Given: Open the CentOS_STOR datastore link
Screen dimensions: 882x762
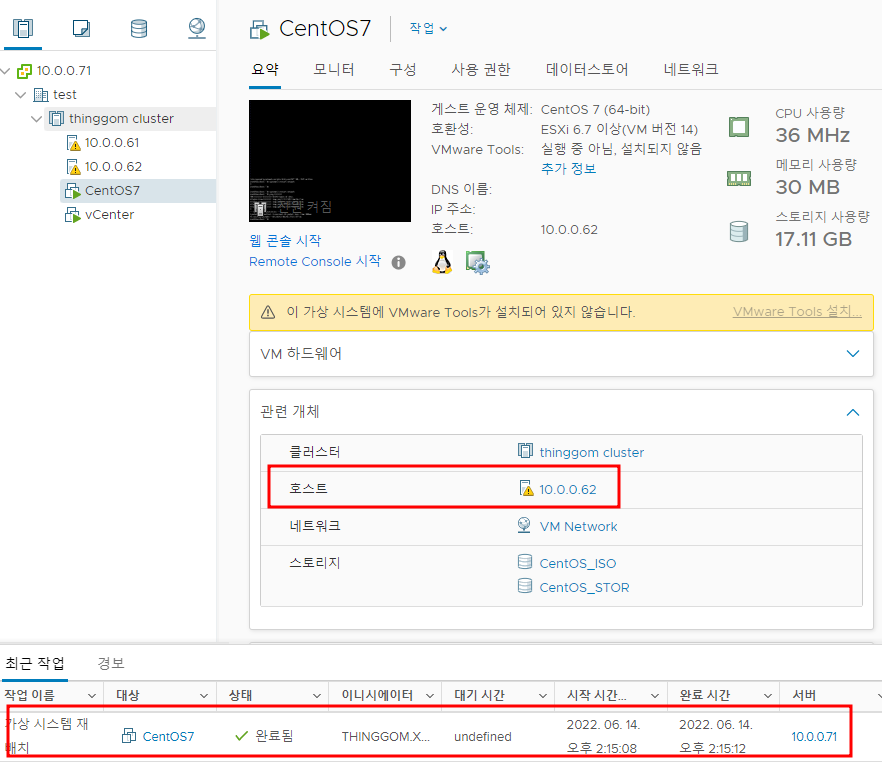Looking at the screenshot, I should [x=584, y=588].
